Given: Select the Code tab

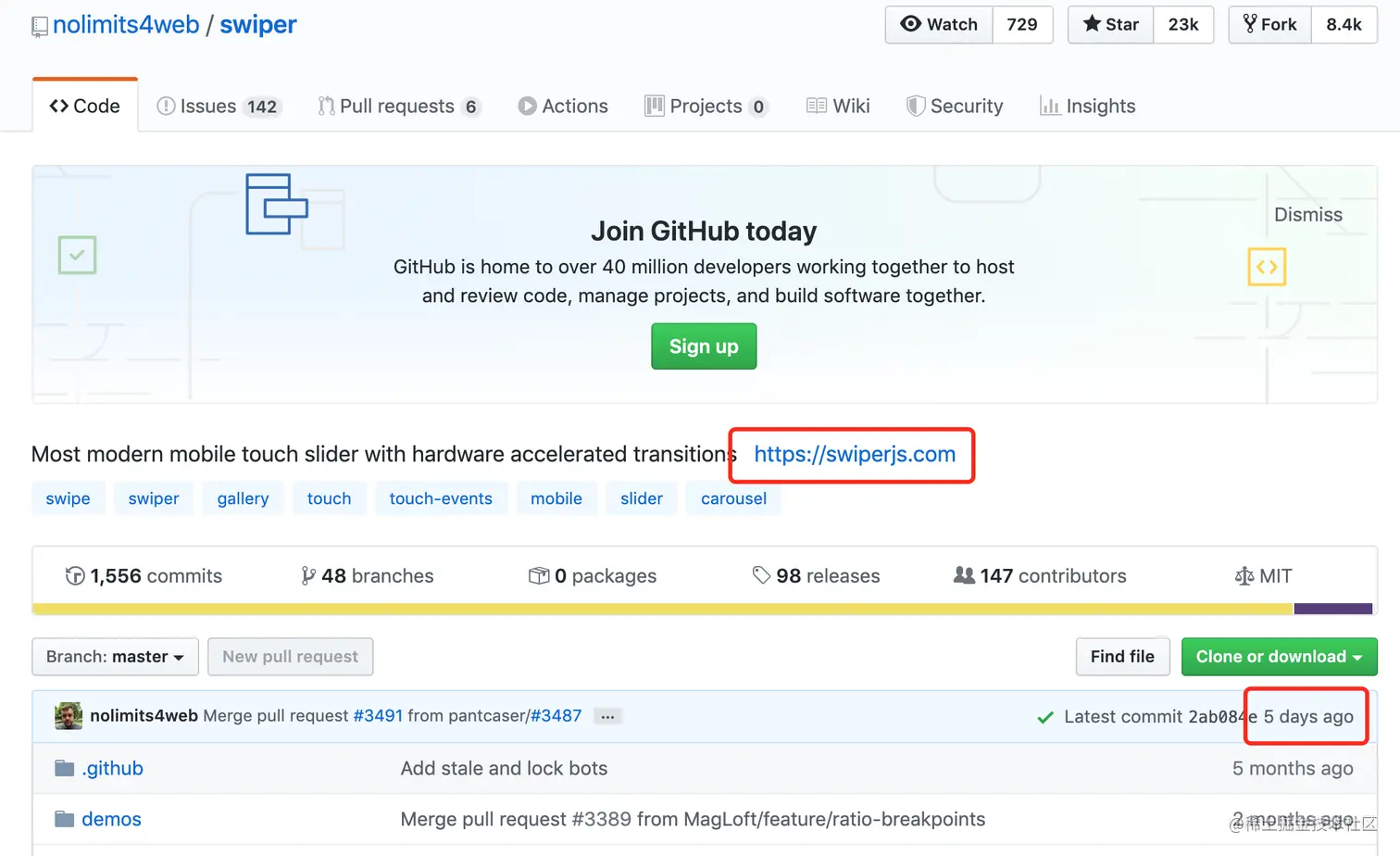Looking at the screenshot, I should 85,106.
